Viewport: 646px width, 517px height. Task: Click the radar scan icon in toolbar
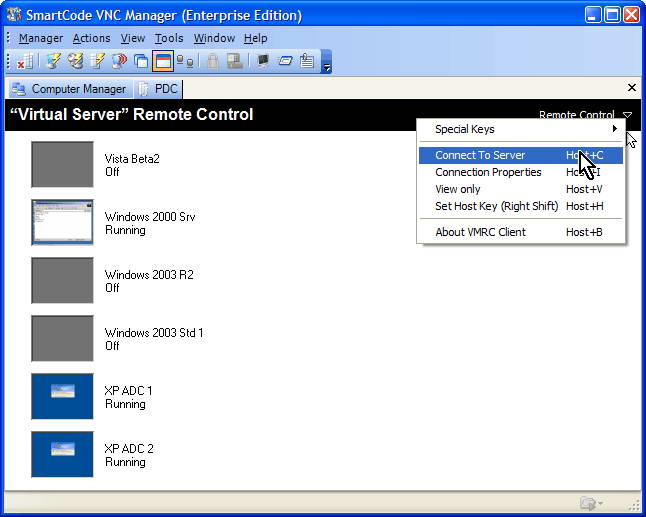click(x=119, y=61)
